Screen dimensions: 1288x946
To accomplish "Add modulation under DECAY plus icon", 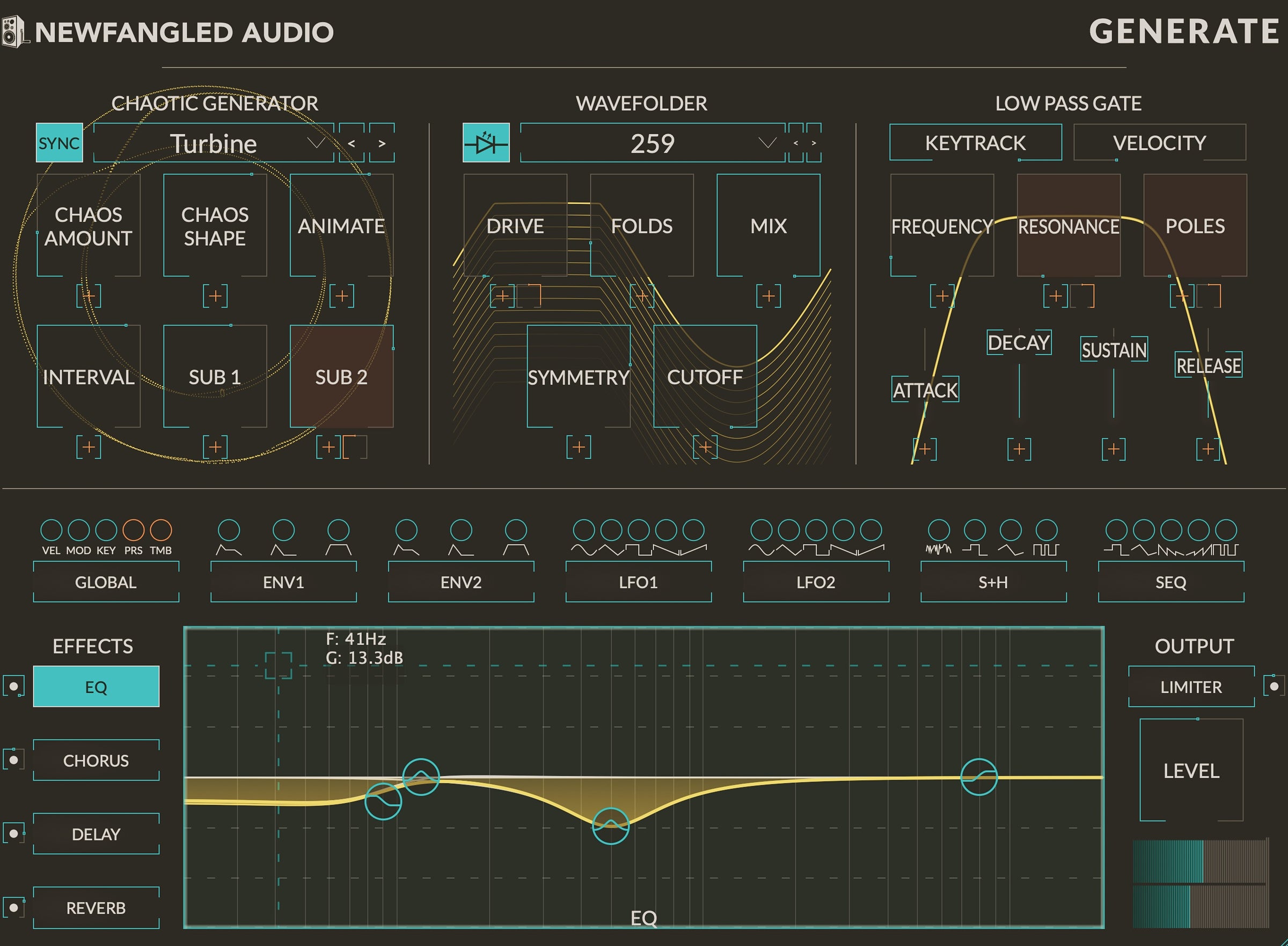I will pos(1020,449).
